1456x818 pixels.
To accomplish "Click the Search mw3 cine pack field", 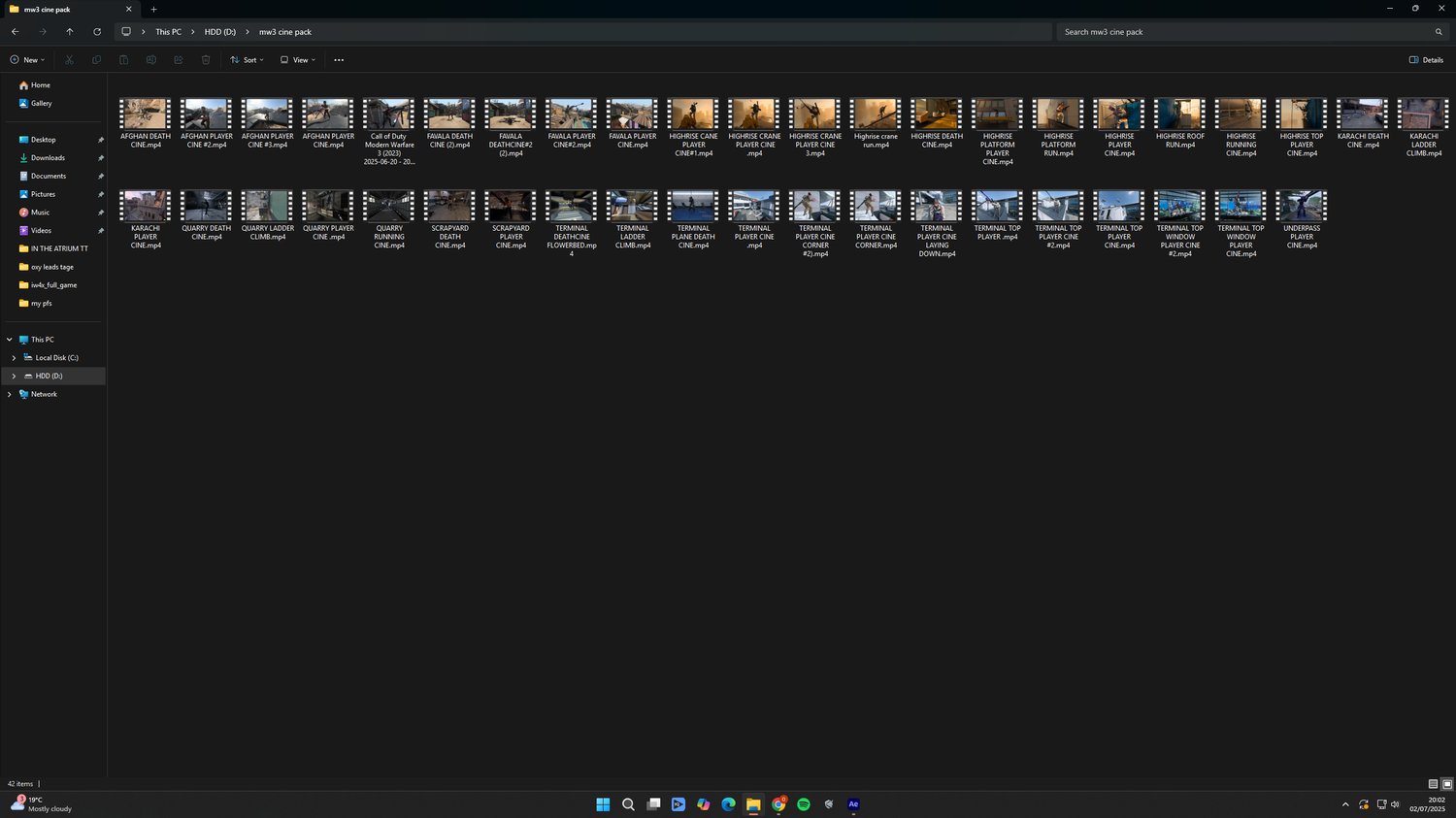I will coord(1252,32).
